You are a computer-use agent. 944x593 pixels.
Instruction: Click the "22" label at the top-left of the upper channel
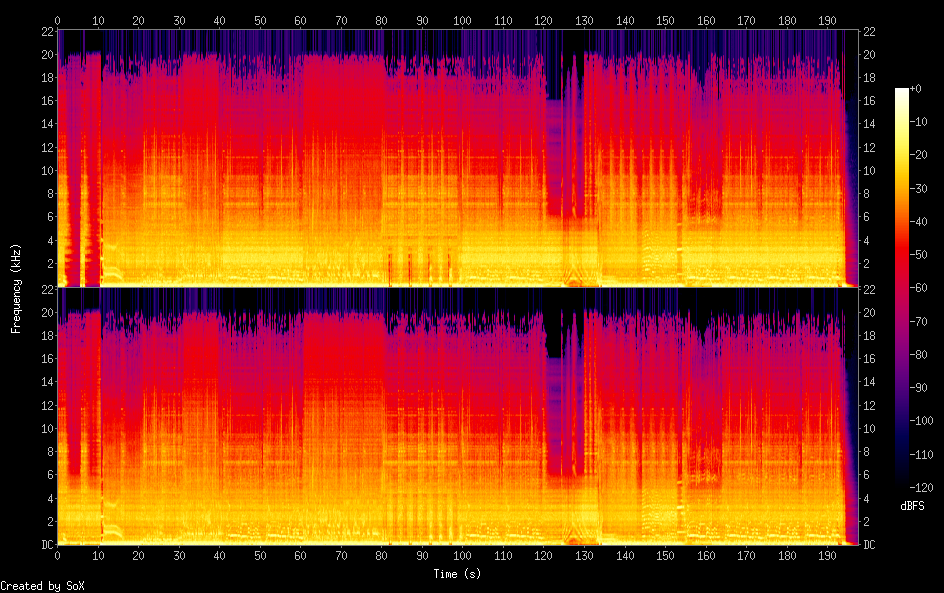[x=46, y=31]
